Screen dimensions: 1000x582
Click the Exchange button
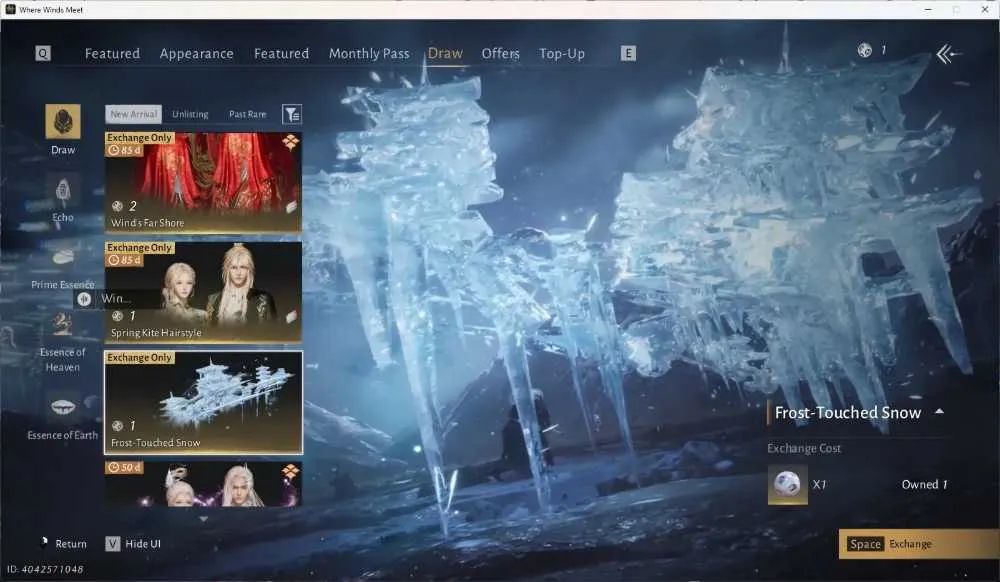coord(919,544)
